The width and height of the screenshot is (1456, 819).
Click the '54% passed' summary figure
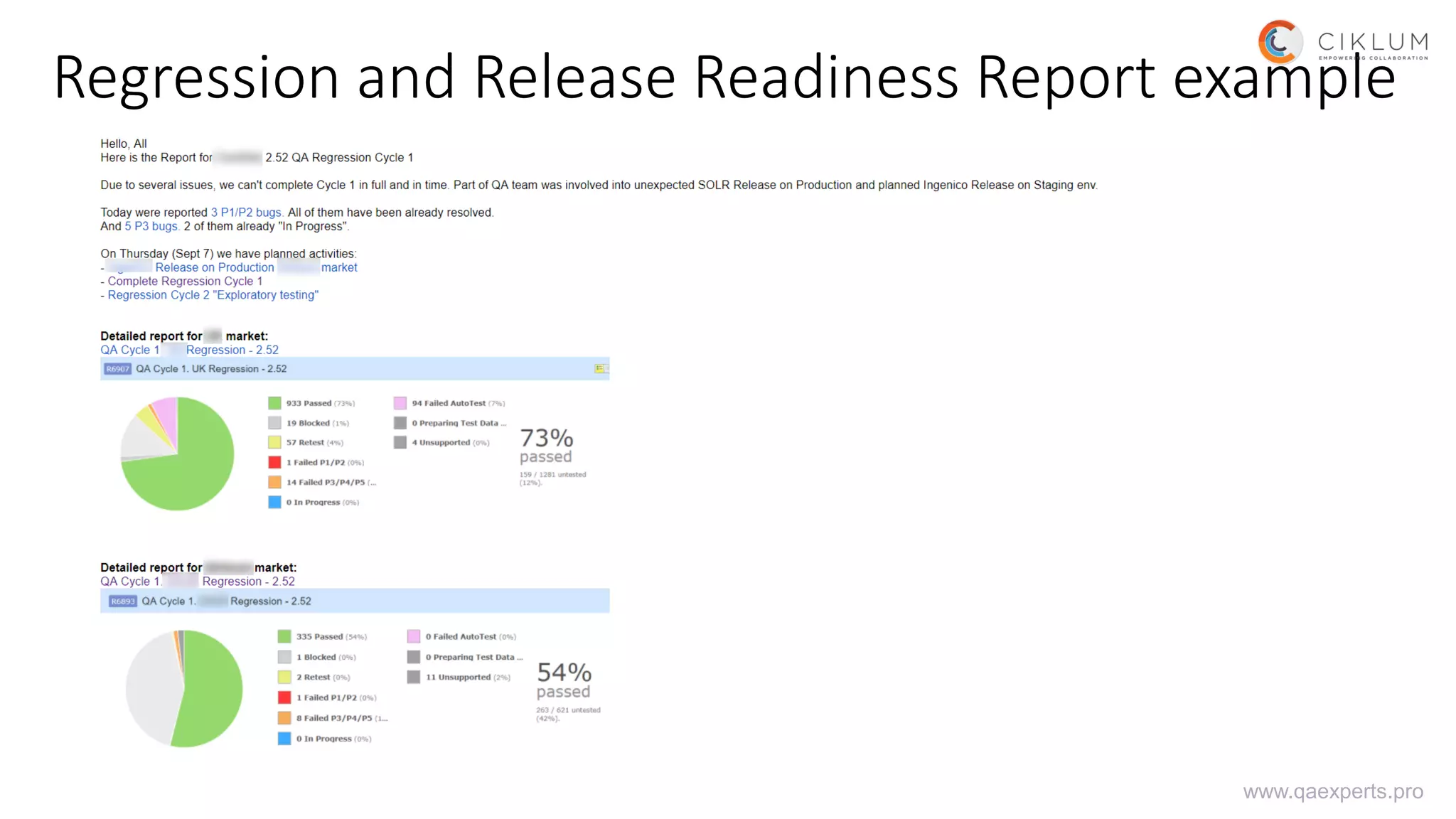[x=564, y=680]
